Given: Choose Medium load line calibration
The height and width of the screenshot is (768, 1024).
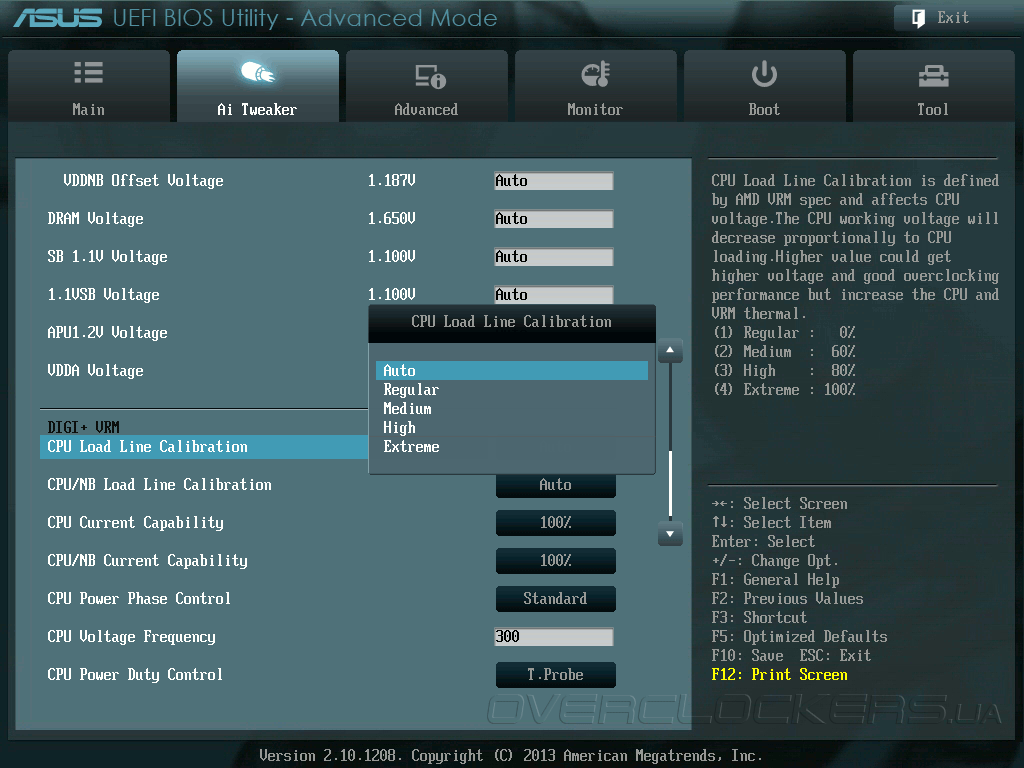Looking at the screenshot, I should click(512, 409).
